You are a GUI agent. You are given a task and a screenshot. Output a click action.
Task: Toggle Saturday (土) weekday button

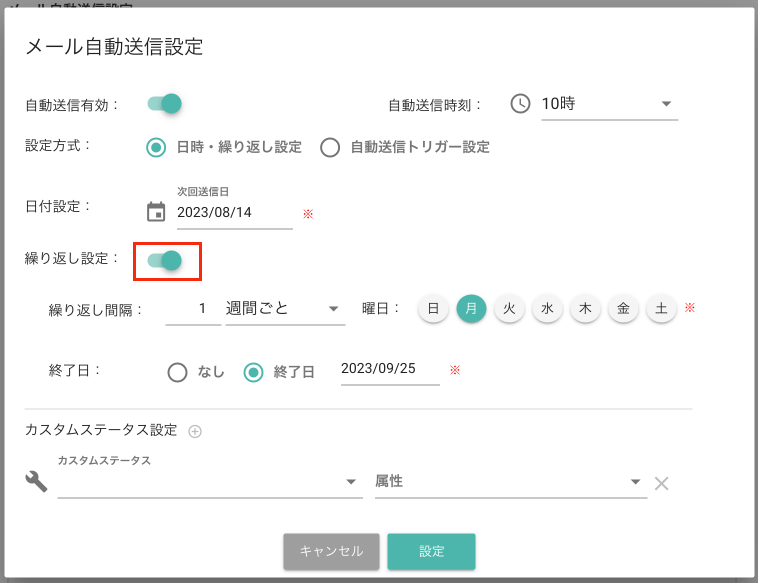pyautogui.click(x=661, y=308)
